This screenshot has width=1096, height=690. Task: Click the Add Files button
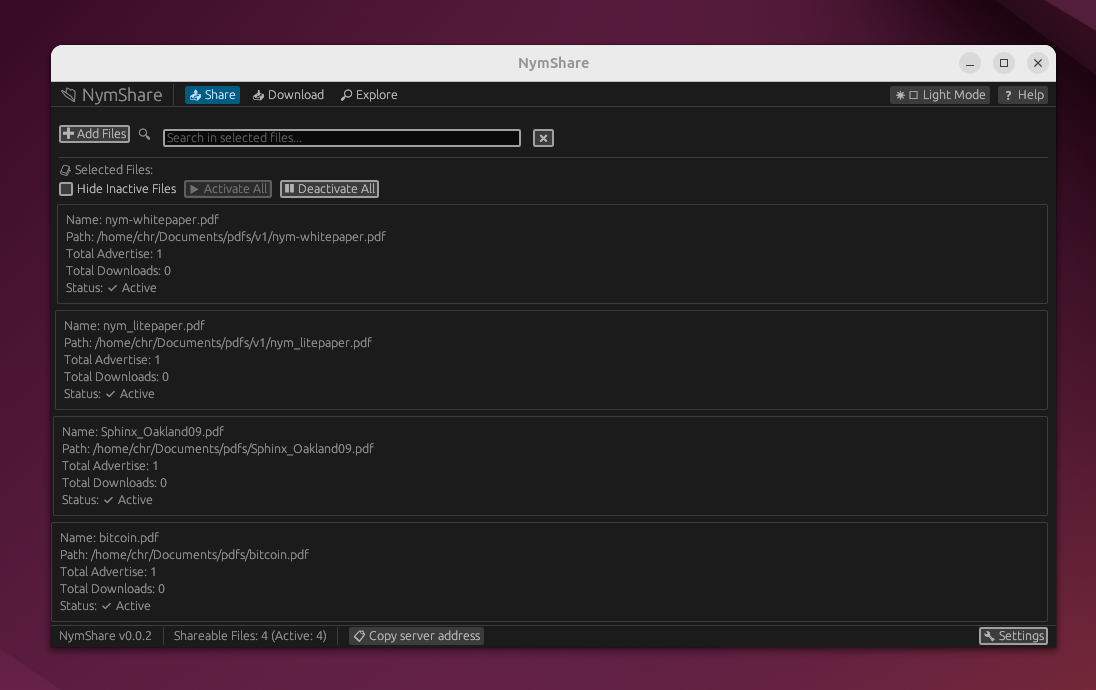(94, 134)
